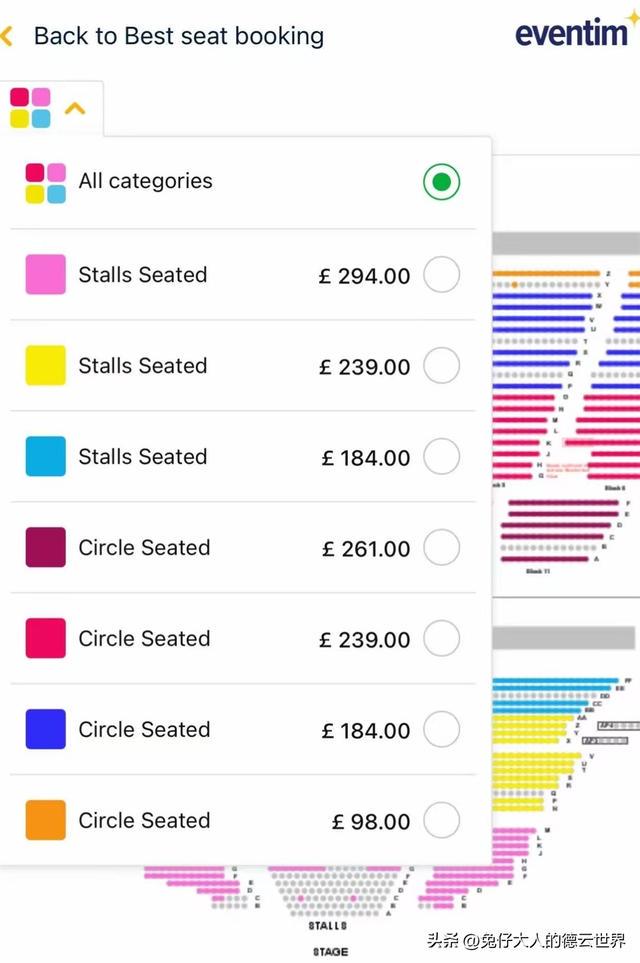Select the All categories radio button
This screenshot has width=640, height=963.
[x=441, y=182]
